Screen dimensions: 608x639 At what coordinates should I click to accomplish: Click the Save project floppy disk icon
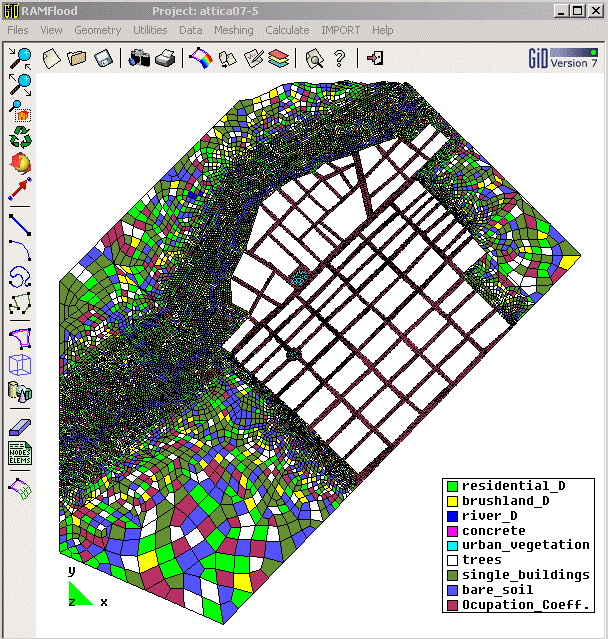click(x=102, y=59)
